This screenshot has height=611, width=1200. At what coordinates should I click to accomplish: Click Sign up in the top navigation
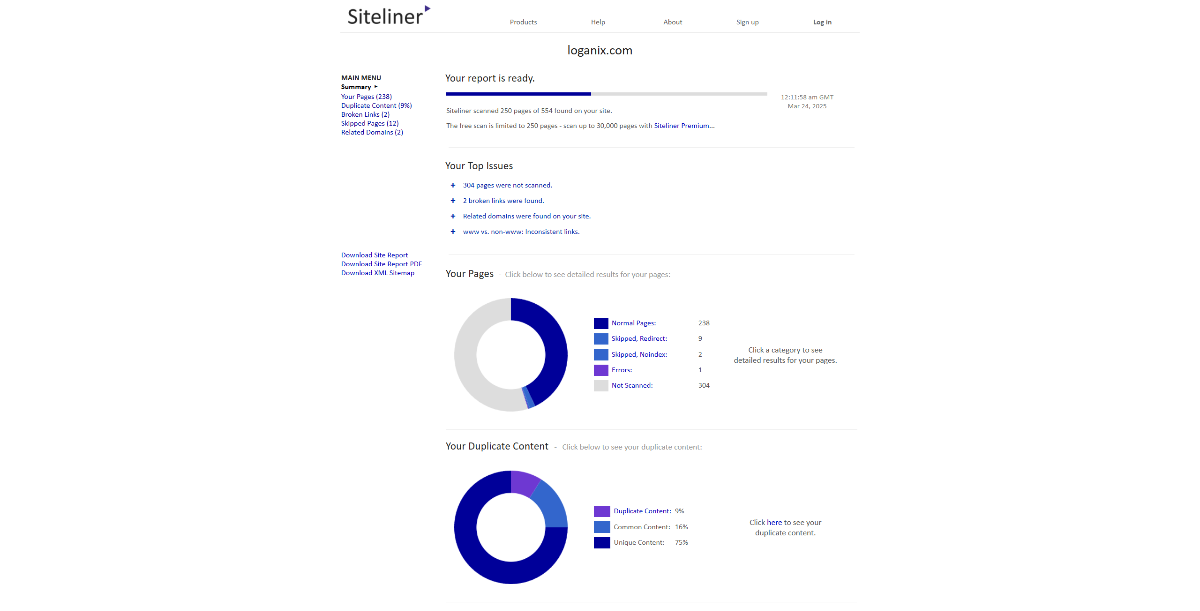coord(747,22)
